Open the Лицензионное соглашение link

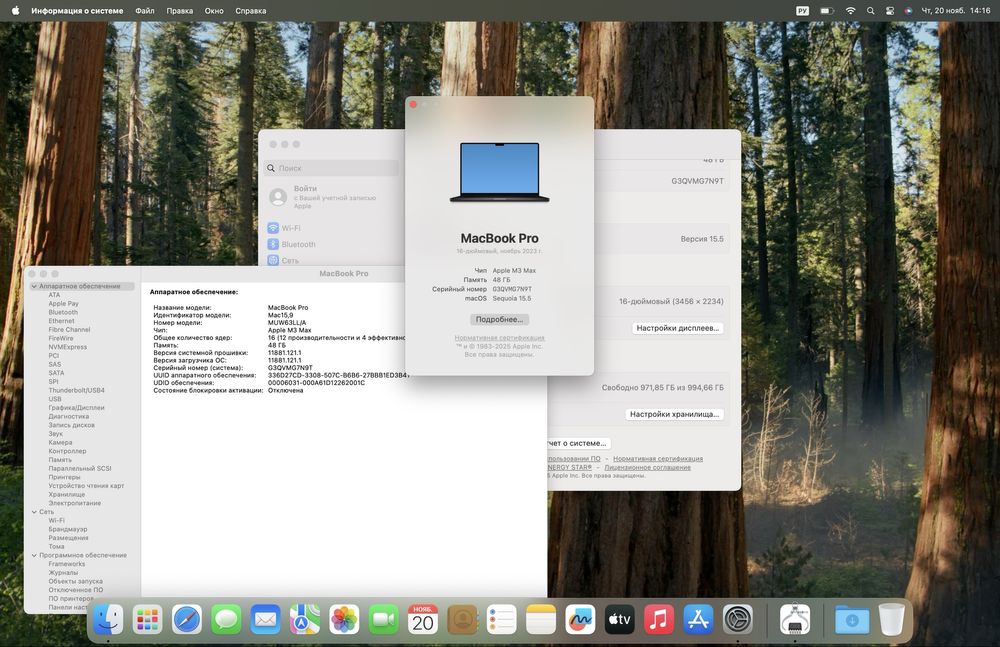[647, 467]
